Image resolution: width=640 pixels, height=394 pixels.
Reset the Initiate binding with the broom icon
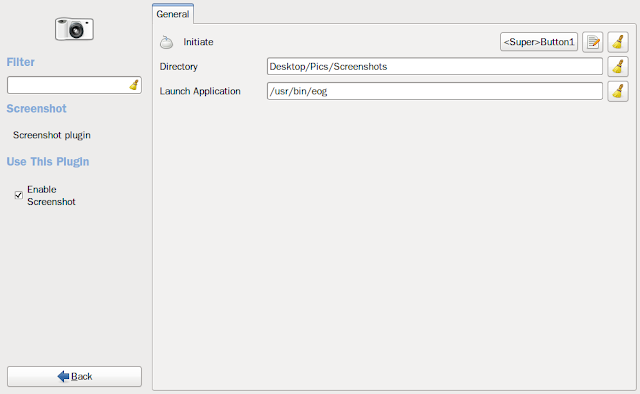[x=618, y=42]
